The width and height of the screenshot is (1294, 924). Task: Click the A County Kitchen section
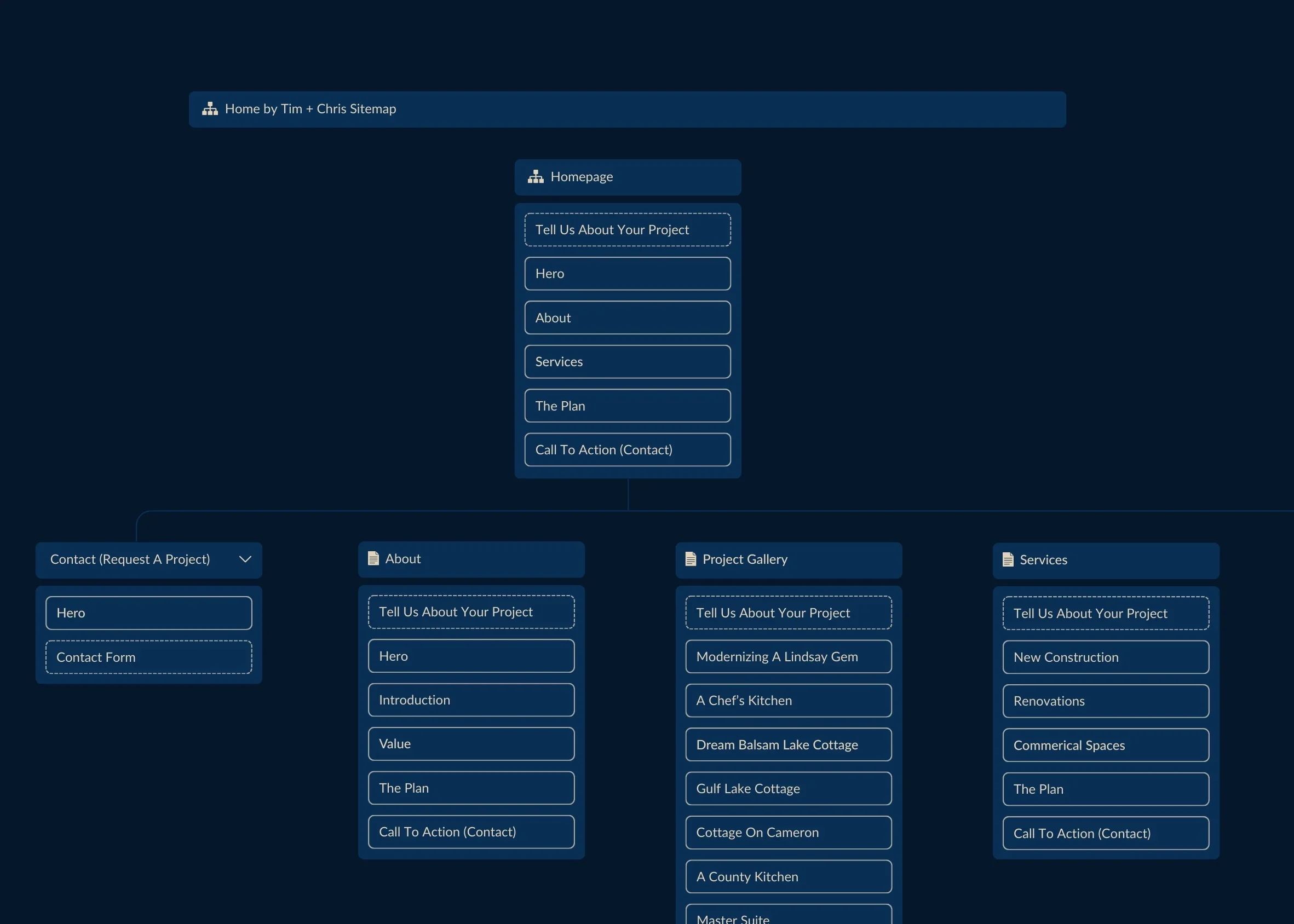click(x=788, y=877)
